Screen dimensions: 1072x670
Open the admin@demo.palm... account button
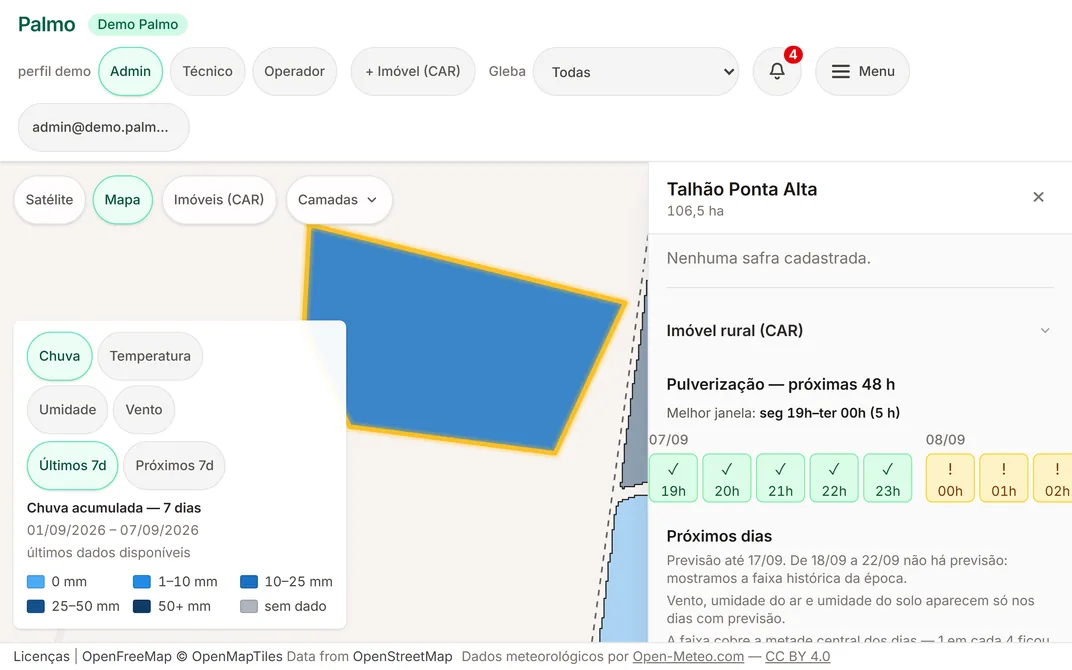pos(103,127)
